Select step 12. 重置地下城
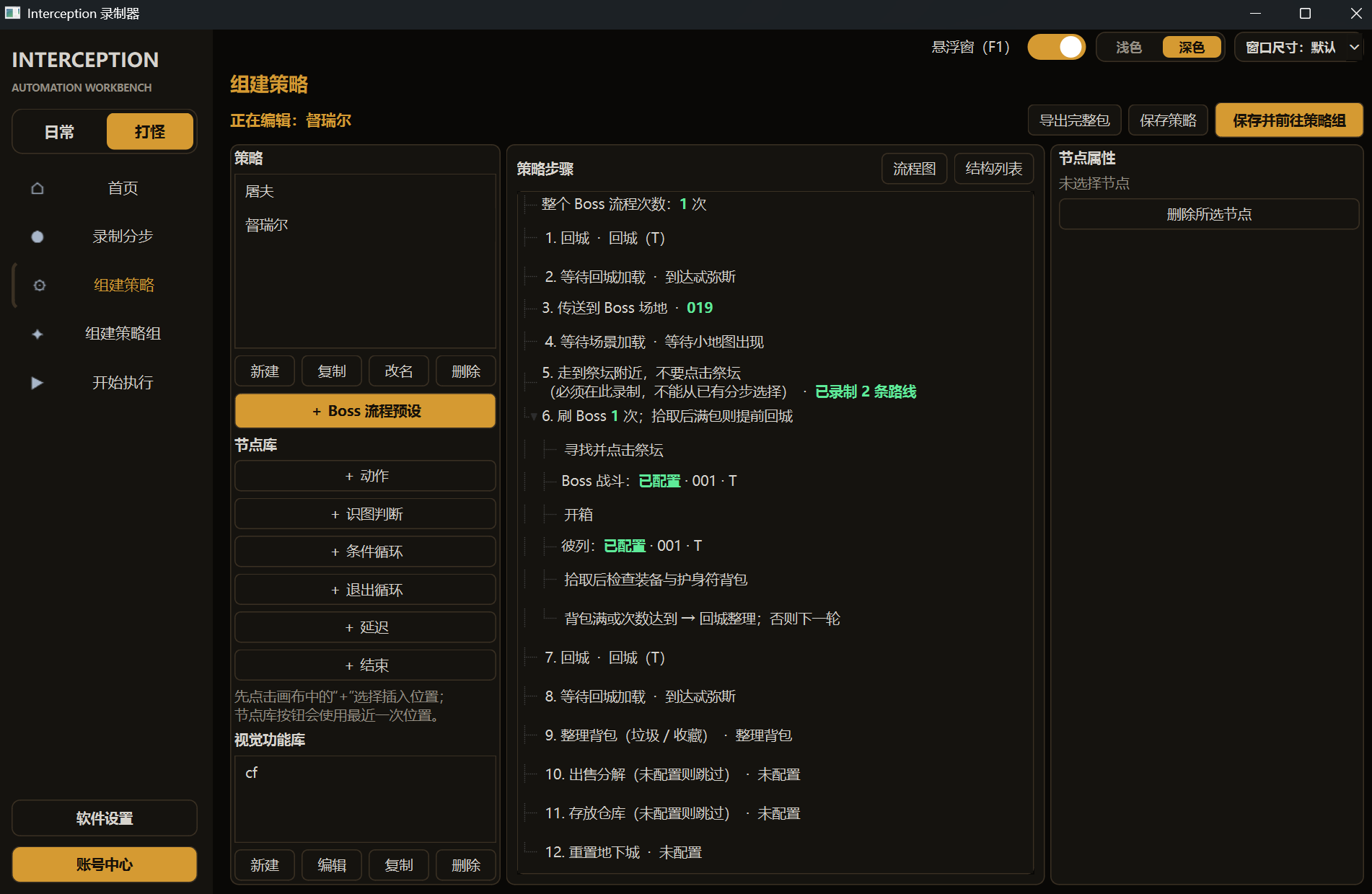 point(623,852)
